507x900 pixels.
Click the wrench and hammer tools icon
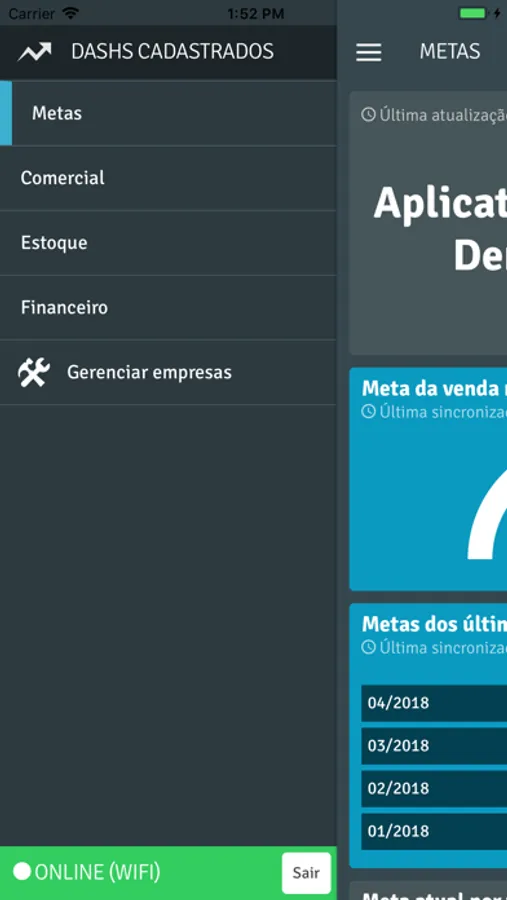coord(34,372)
